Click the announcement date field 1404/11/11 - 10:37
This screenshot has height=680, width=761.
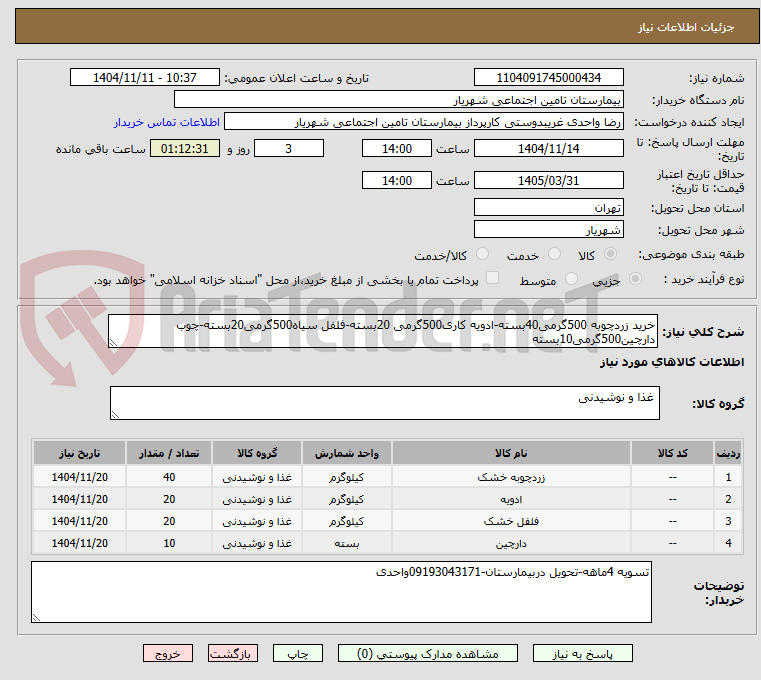(x=145, y=78)
